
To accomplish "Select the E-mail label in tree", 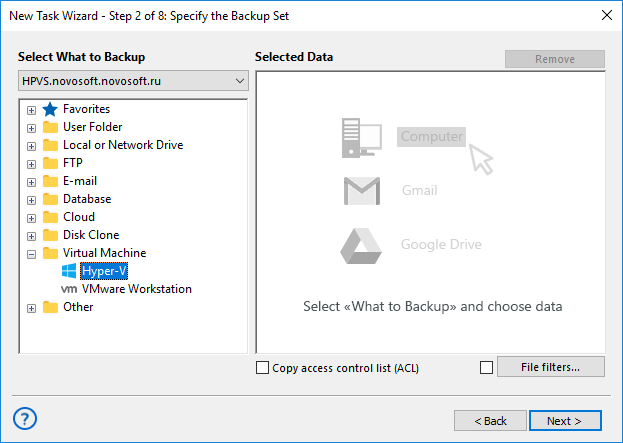I will 80,181.
